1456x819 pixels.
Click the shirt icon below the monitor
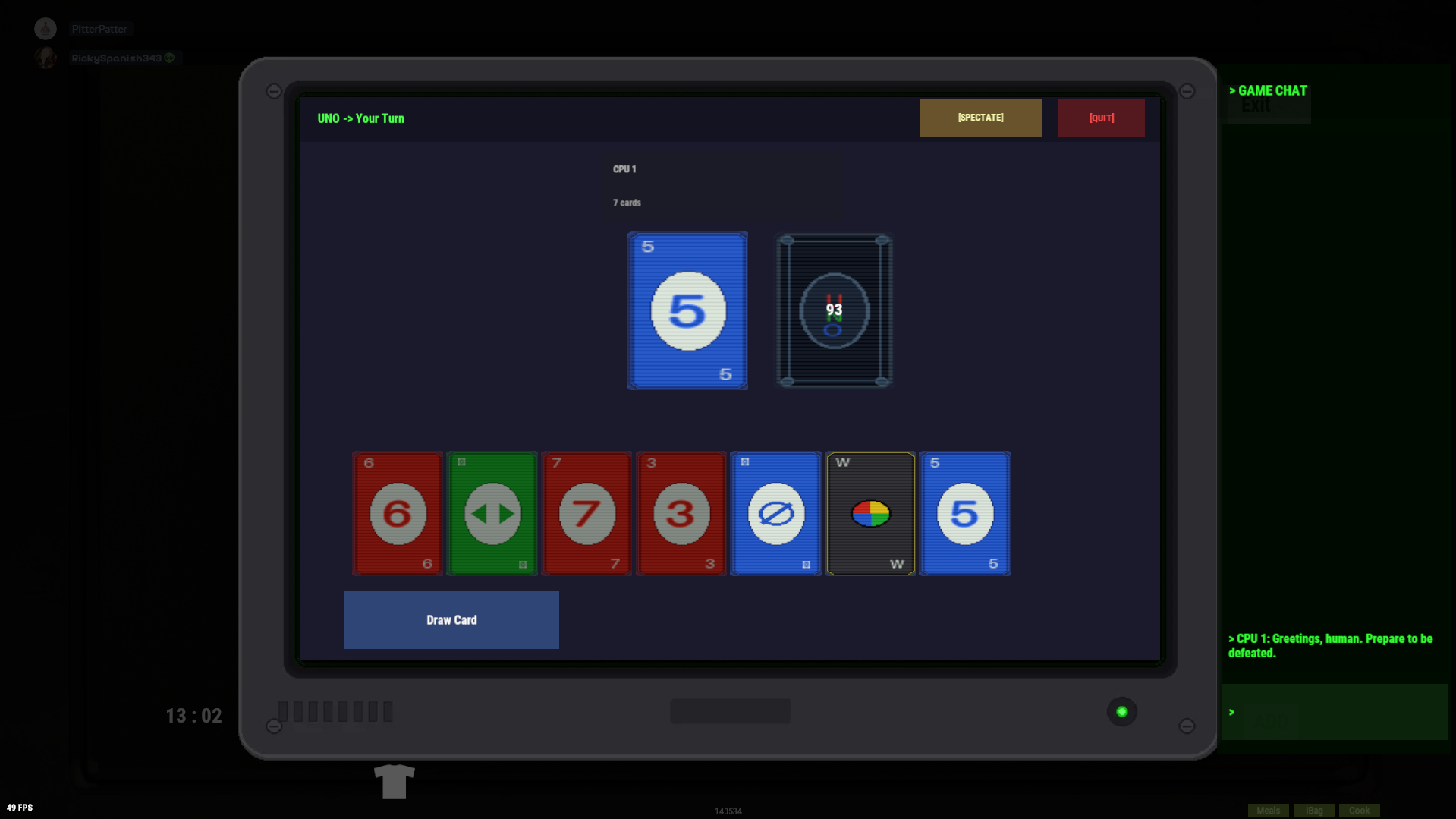pyautogui.click(x=395, y=781)
